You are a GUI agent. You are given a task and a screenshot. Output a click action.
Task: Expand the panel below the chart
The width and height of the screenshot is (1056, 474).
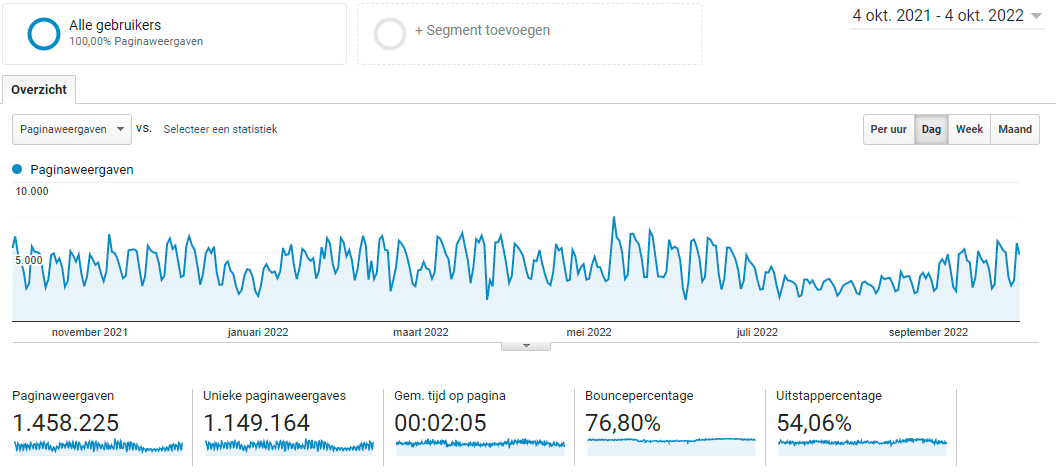click(529, 346)
